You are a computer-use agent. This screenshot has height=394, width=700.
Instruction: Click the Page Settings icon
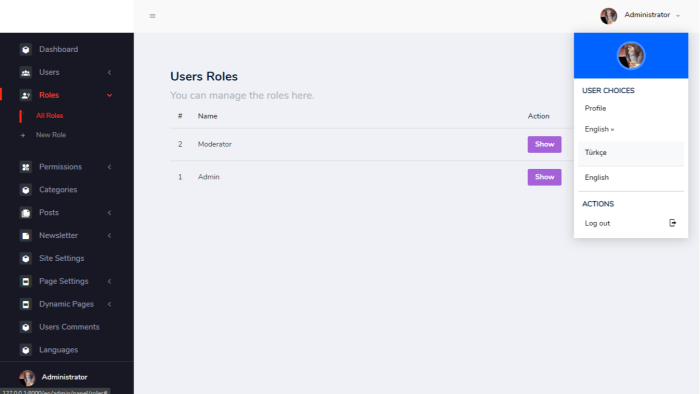click(x=25, y=282)
